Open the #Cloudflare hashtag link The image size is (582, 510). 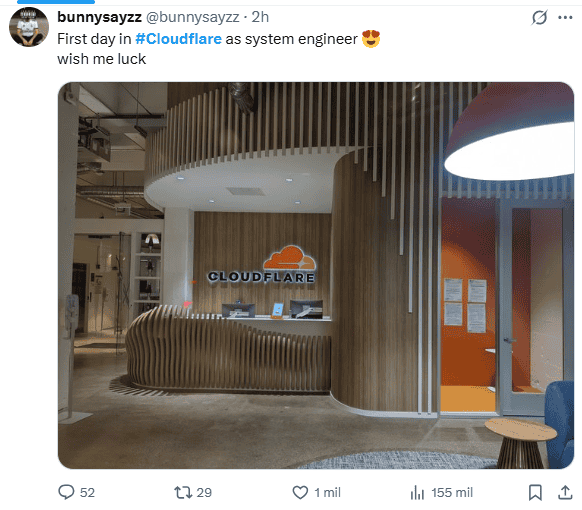(x=178, y=39)
